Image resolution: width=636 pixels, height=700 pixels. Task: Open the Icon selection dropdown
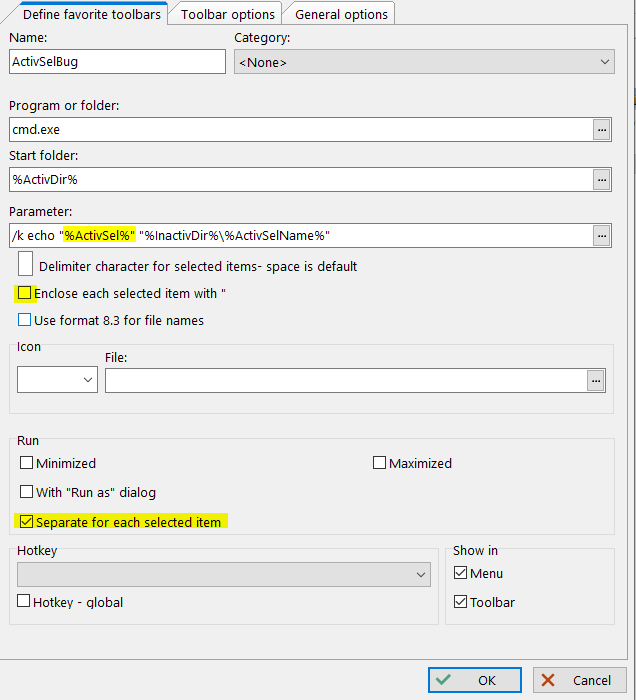coord(57,380)
